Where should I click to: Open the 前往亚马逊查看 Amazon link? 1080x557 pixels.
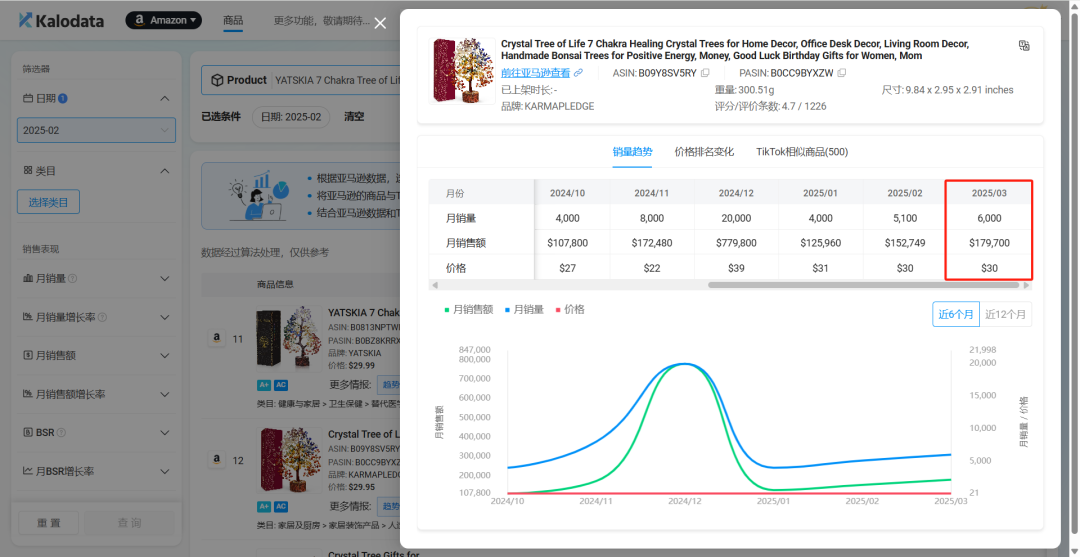click(x=541, y=73)
